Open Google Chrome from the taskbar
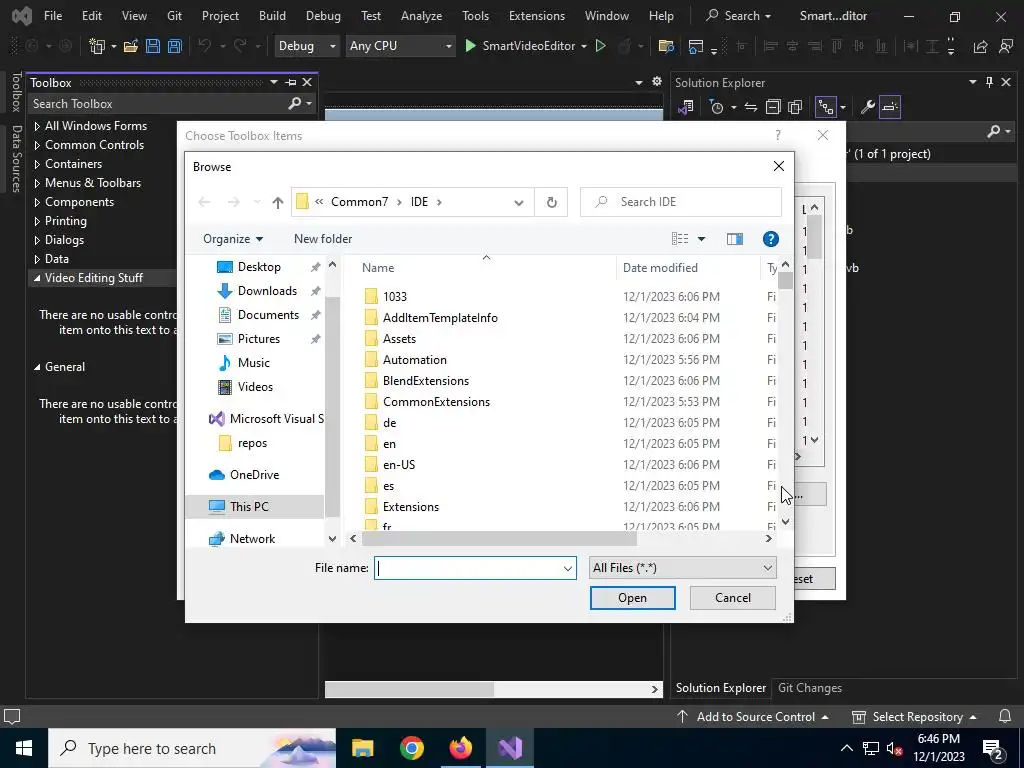Screen dimensions: 1024x768 [x=411, y=748]
